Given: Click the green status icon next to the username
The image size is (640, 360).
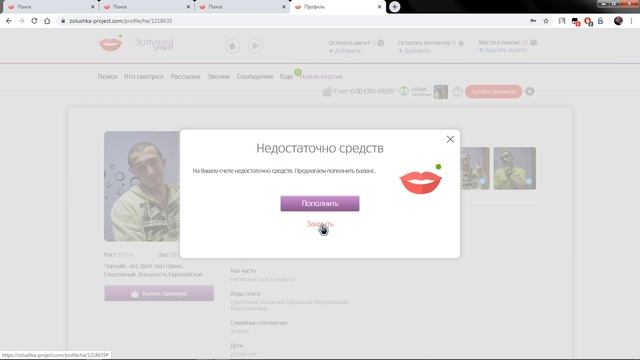Looking at the screenshot, I should click(x=404, y=91).
